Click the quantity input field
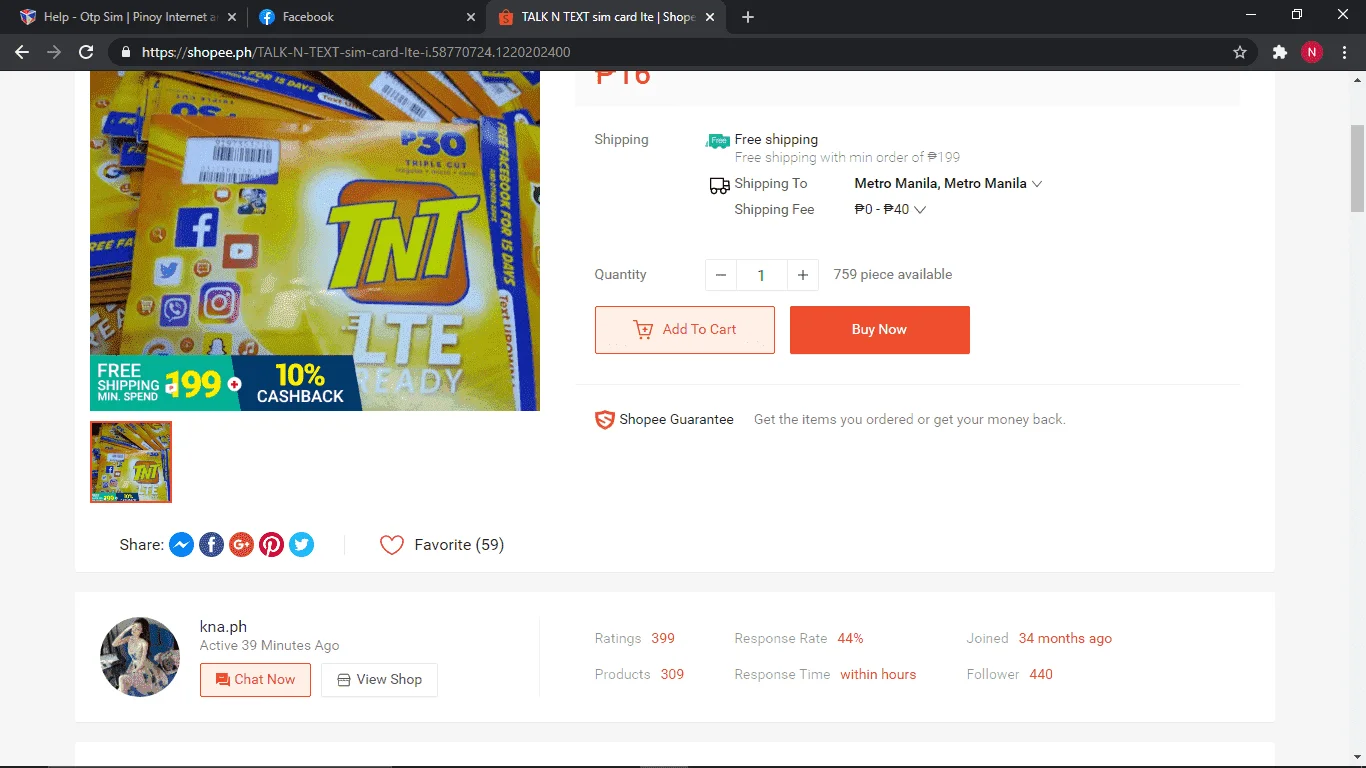The height and width of the screenshot is (768, 1366). pyautogui.click(x=761, y=275)
